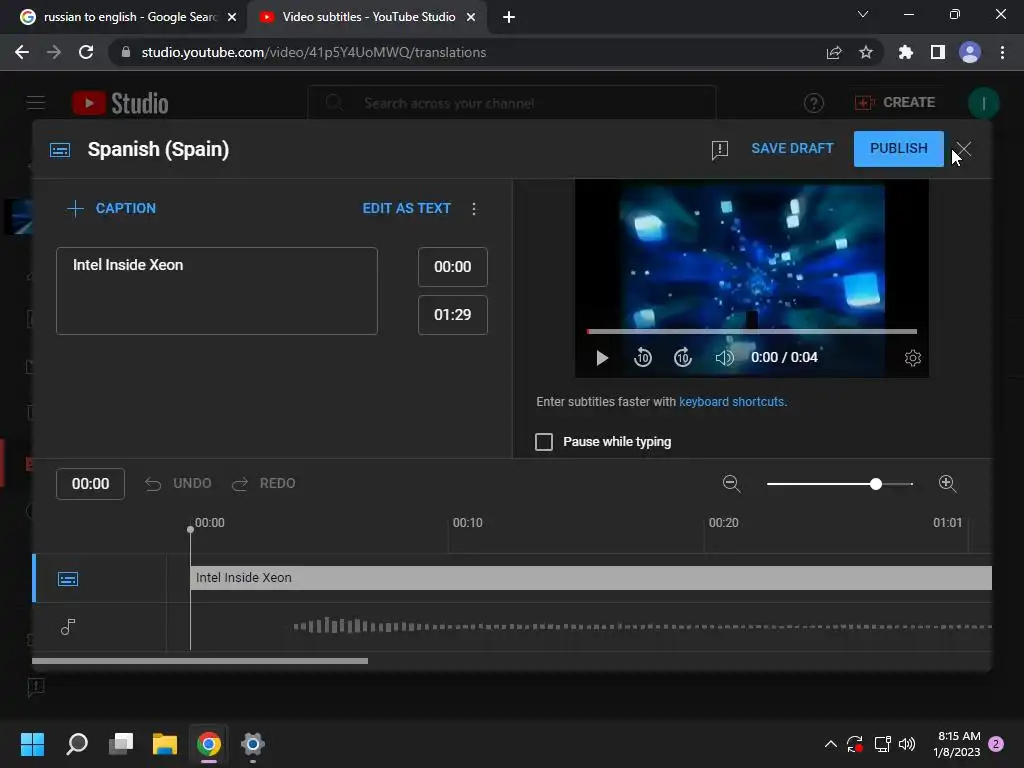The height and width of the screenshot is (768, 1024).
Task: Open the tab search dropdown arrow
Action: click(x=863, y=14)
